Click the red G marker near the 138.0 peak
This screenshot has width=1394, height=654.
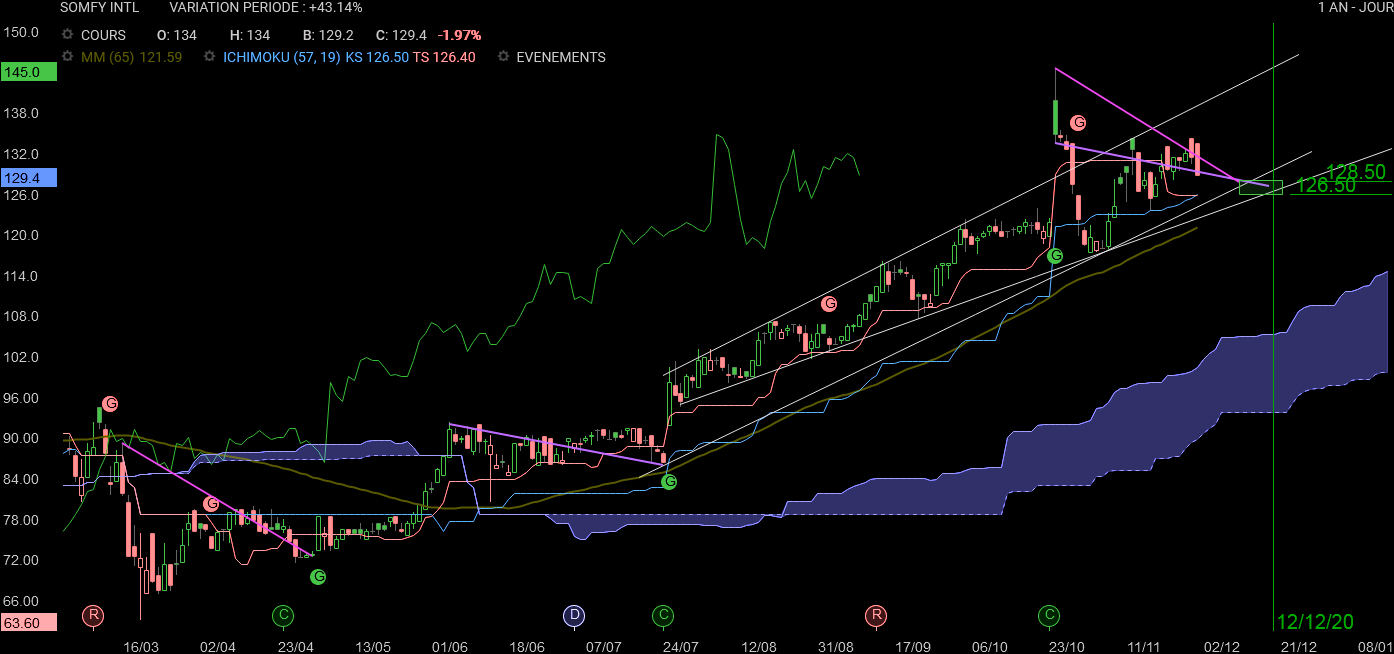click(x=1078, y=122)
